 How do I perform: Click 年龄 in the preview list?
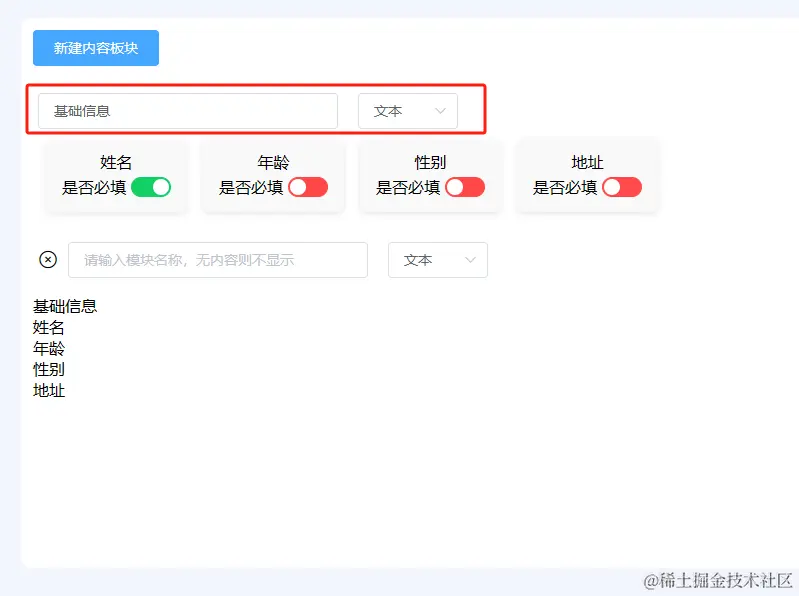[48, 348]
